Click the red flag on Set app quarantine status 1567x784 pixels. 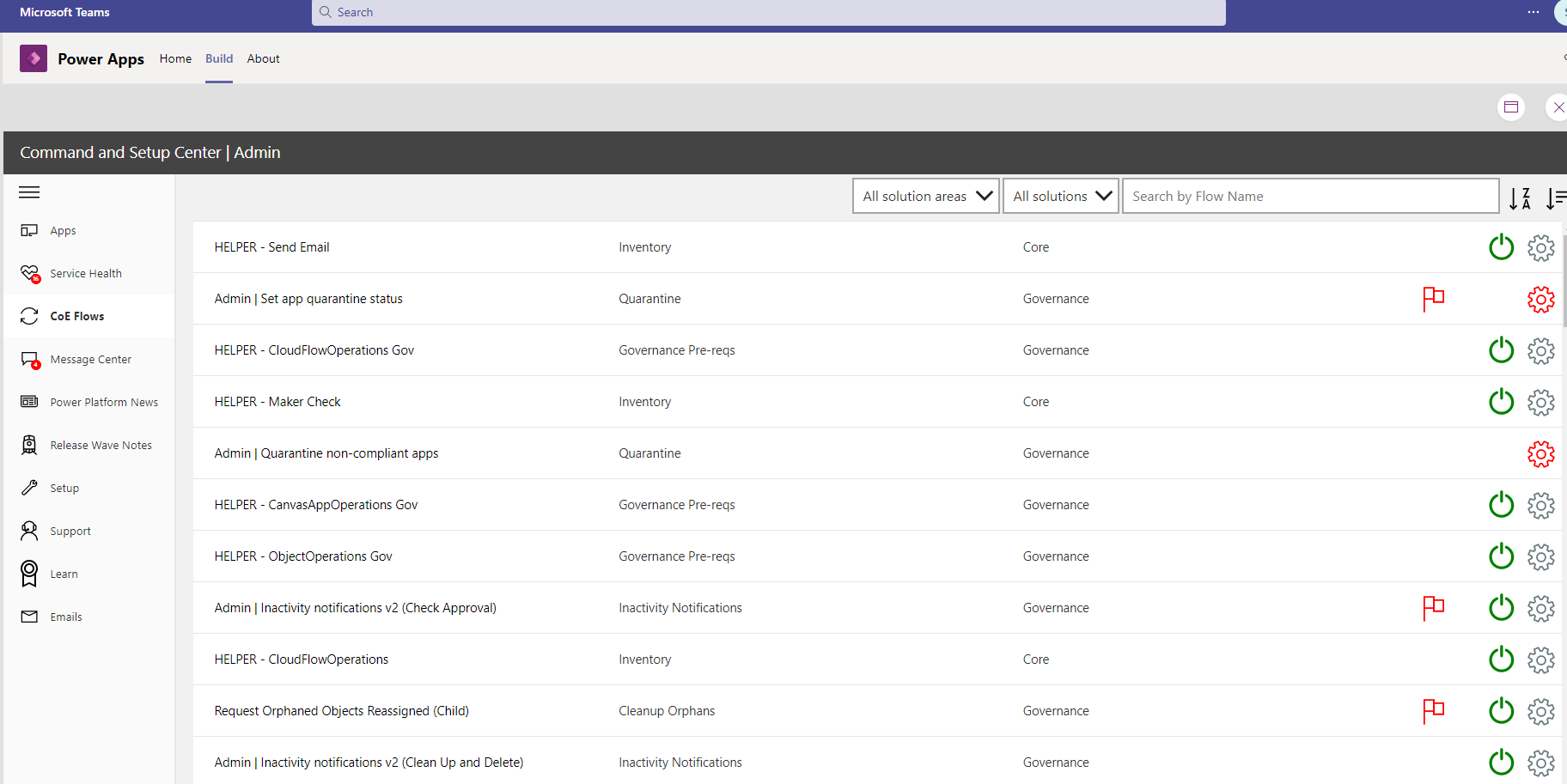1432,299
